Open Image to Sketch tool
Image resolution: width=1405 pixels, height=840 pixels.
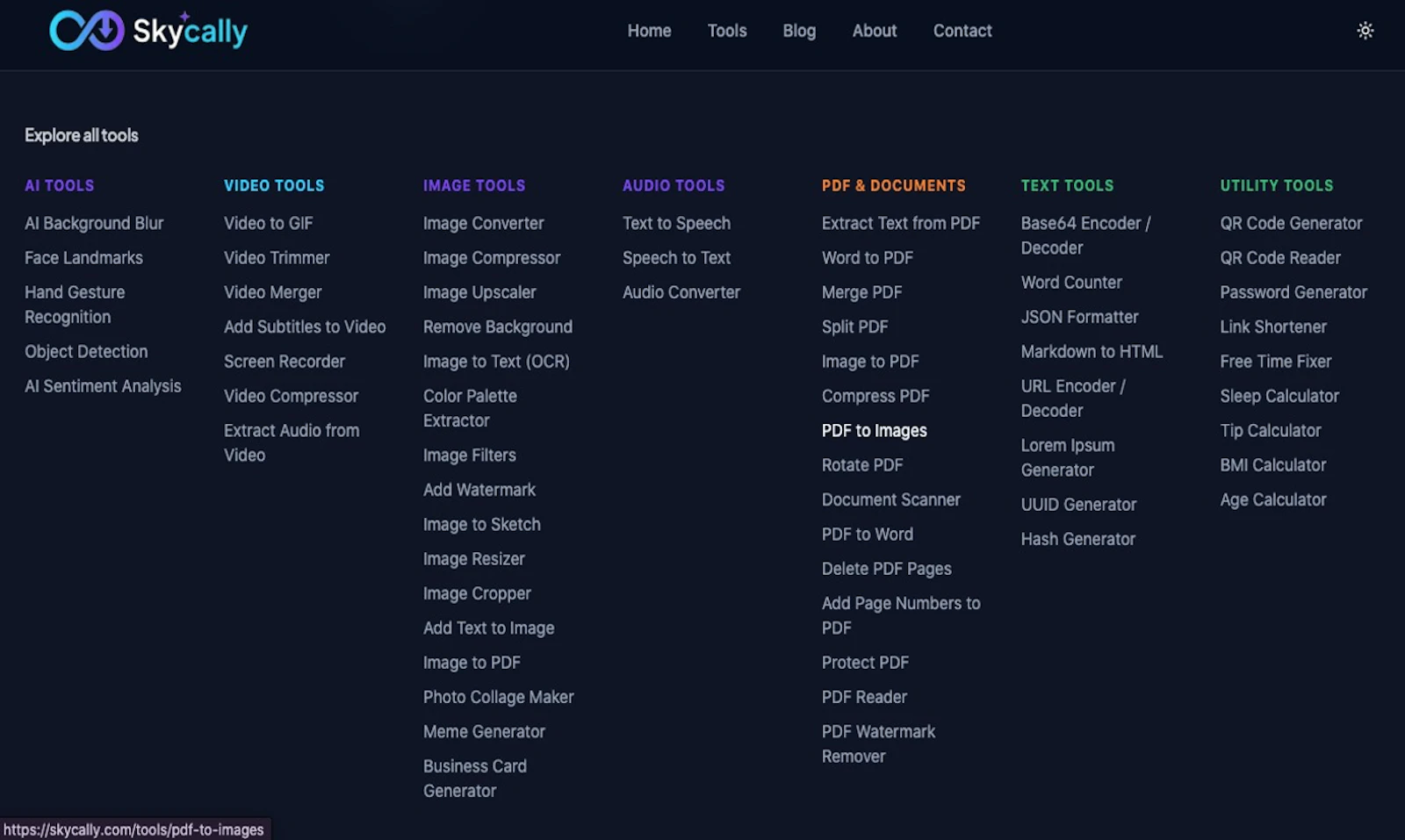click(x=482, y=524)
